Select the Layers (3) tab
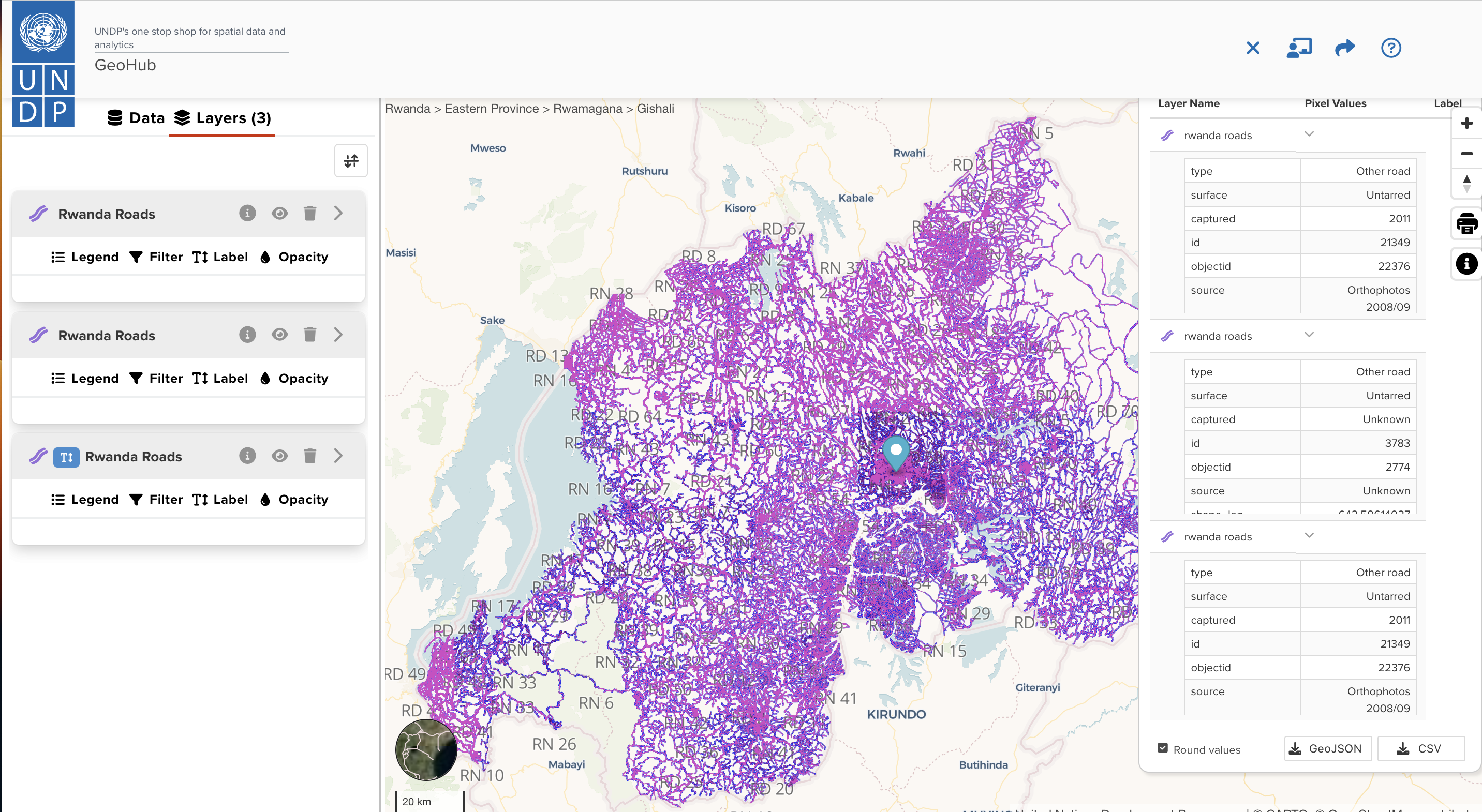The width and height of the screenshot is (1482, 812). tap(222, 118)
